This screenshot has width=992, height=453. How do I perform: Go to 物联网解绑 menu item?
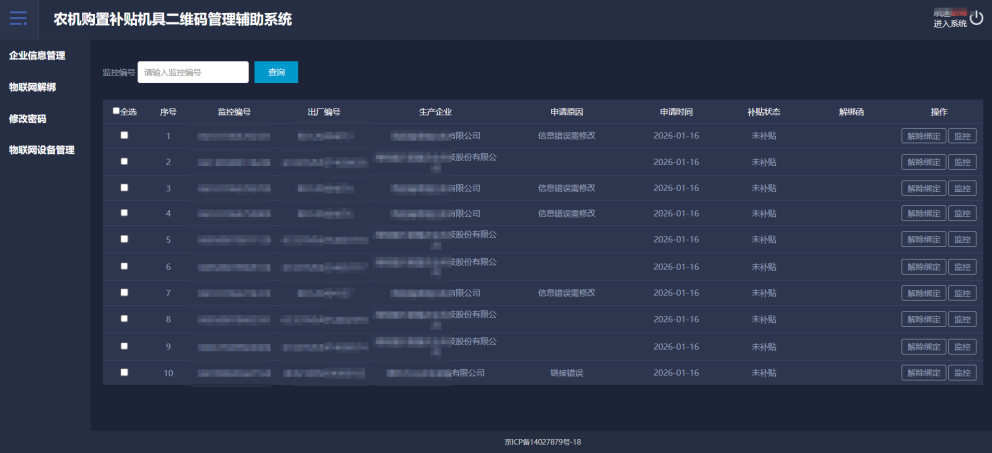tap(33, 87)
